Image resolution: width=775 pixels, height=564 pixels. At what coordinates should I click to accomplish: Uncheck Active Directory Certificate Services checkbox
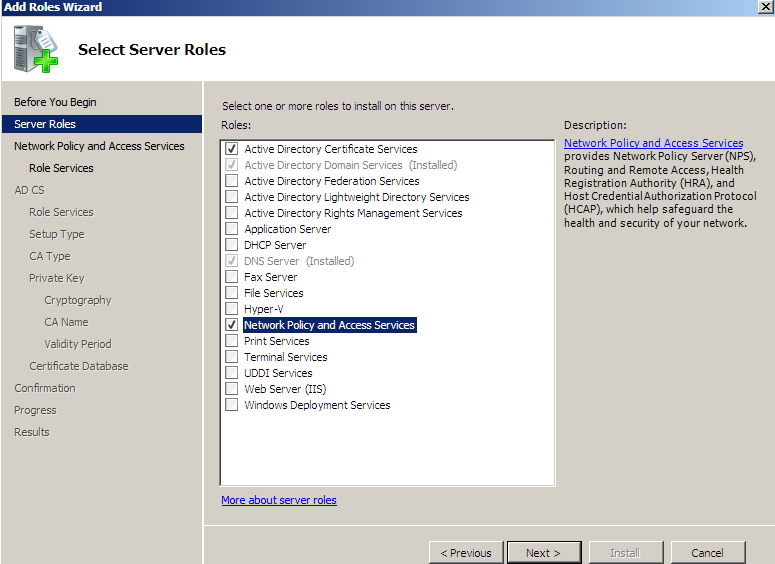coord(231,149)
